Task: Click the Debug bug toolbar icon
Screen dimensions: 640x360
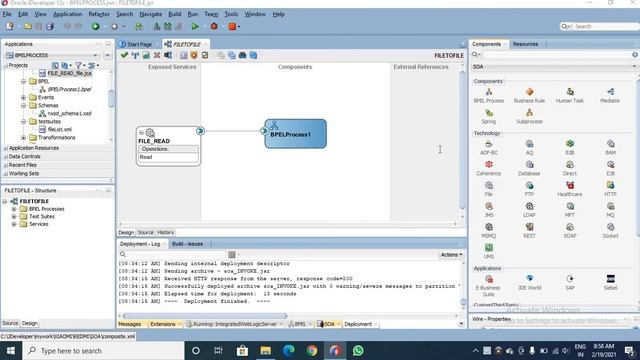Action: tap(214, 27)
